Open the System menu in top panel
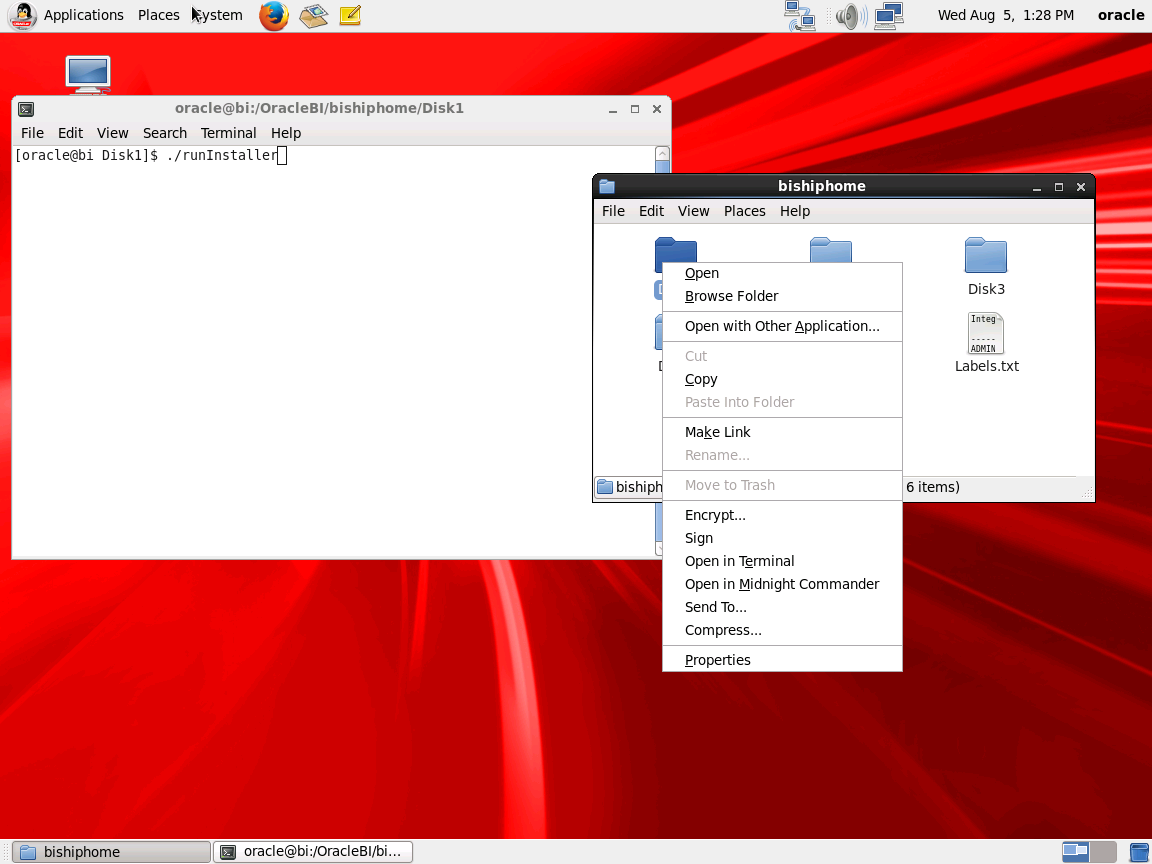This screenshot has height=864, width=1152. [217, 15]
